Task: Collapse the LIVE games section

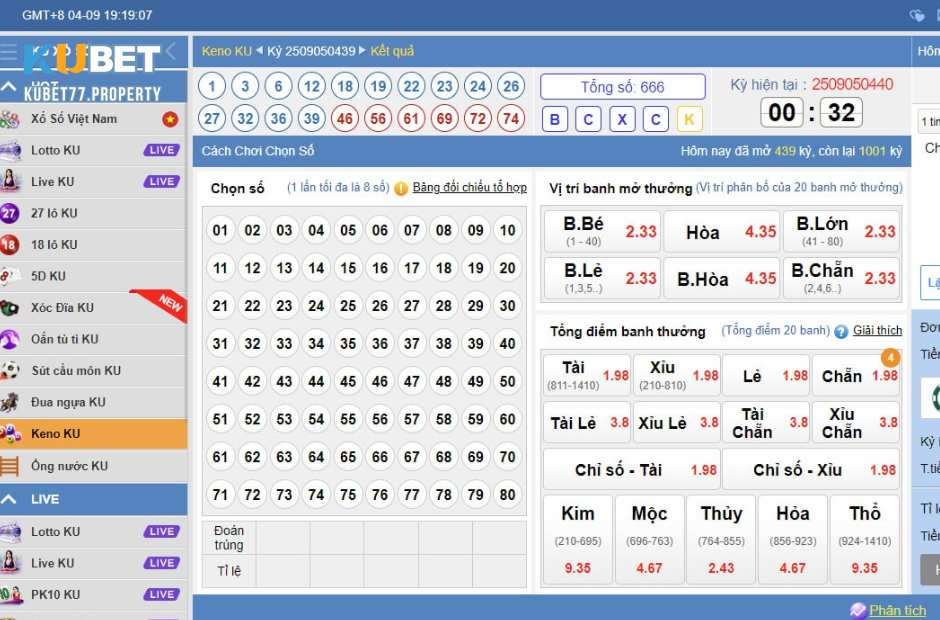Action: (x=8, y=499)
